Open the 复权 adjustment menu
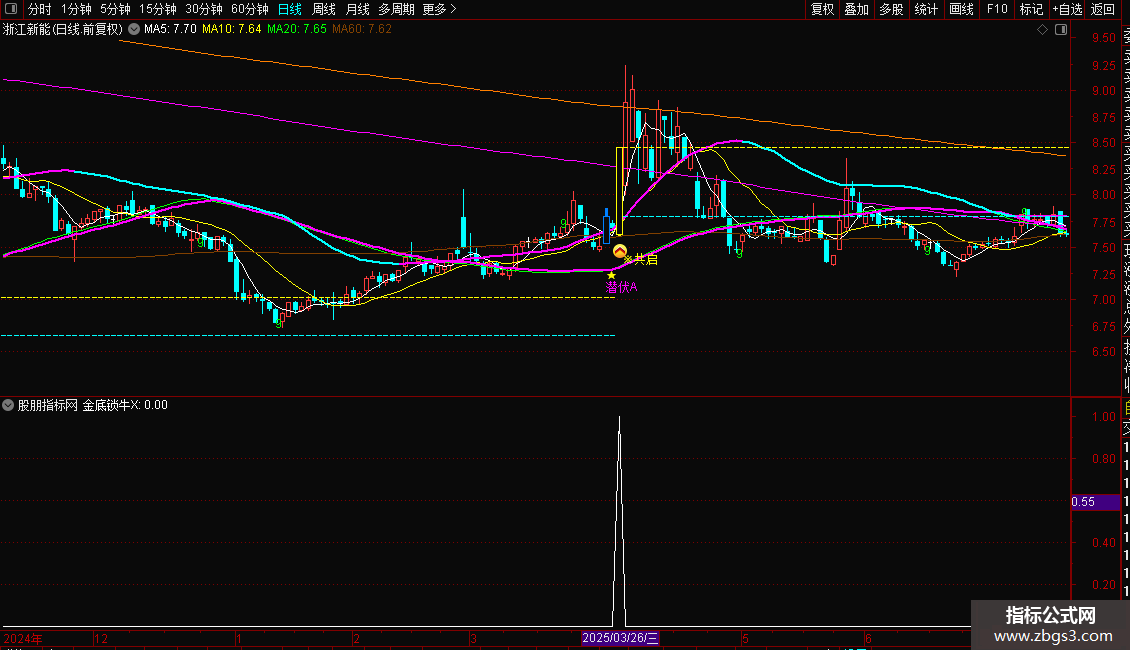1130x650 pixels. pos(822,9)
